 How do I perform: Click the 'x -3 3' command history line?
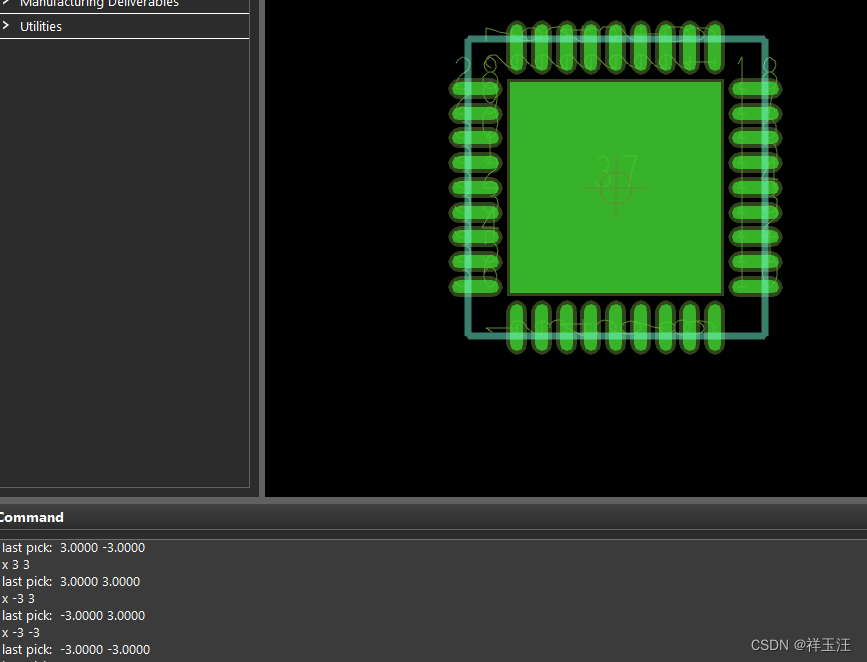click(x=20, y=599)
